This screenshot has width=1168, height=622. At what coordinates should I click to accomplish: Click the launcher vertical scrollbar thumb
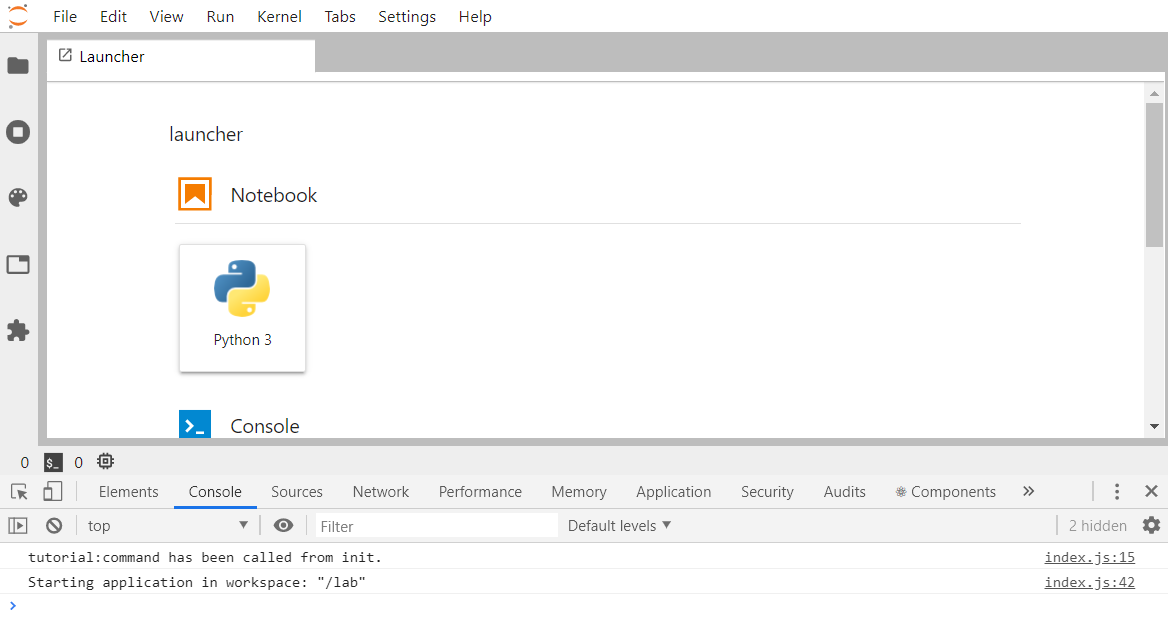[x=1154, y=175]
